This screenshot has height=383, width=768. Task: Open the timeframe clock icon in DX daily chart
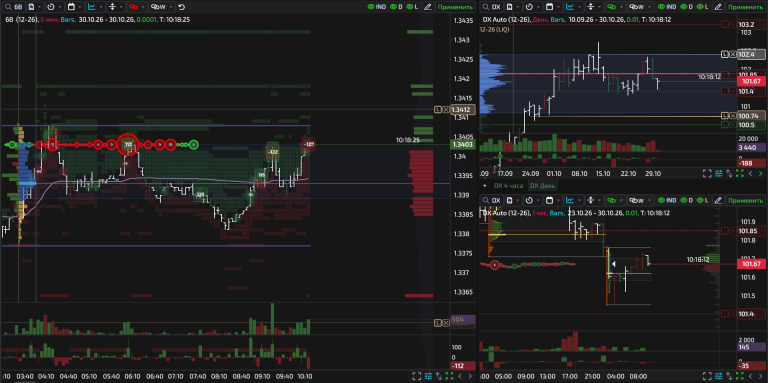[x=529, y=7]
